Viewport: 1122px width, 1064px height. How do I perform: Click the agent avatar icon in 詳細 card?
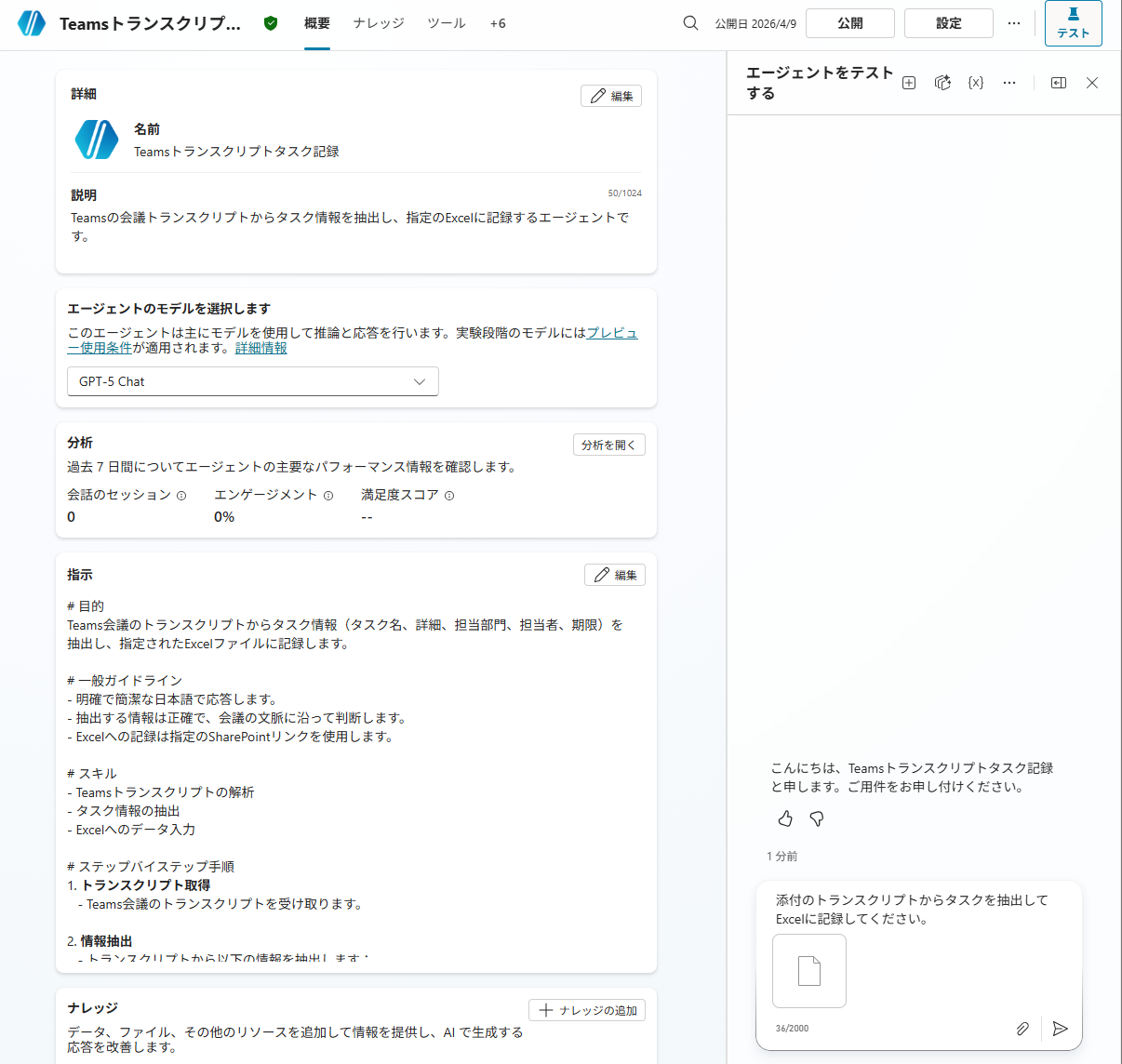pos(97,140)
